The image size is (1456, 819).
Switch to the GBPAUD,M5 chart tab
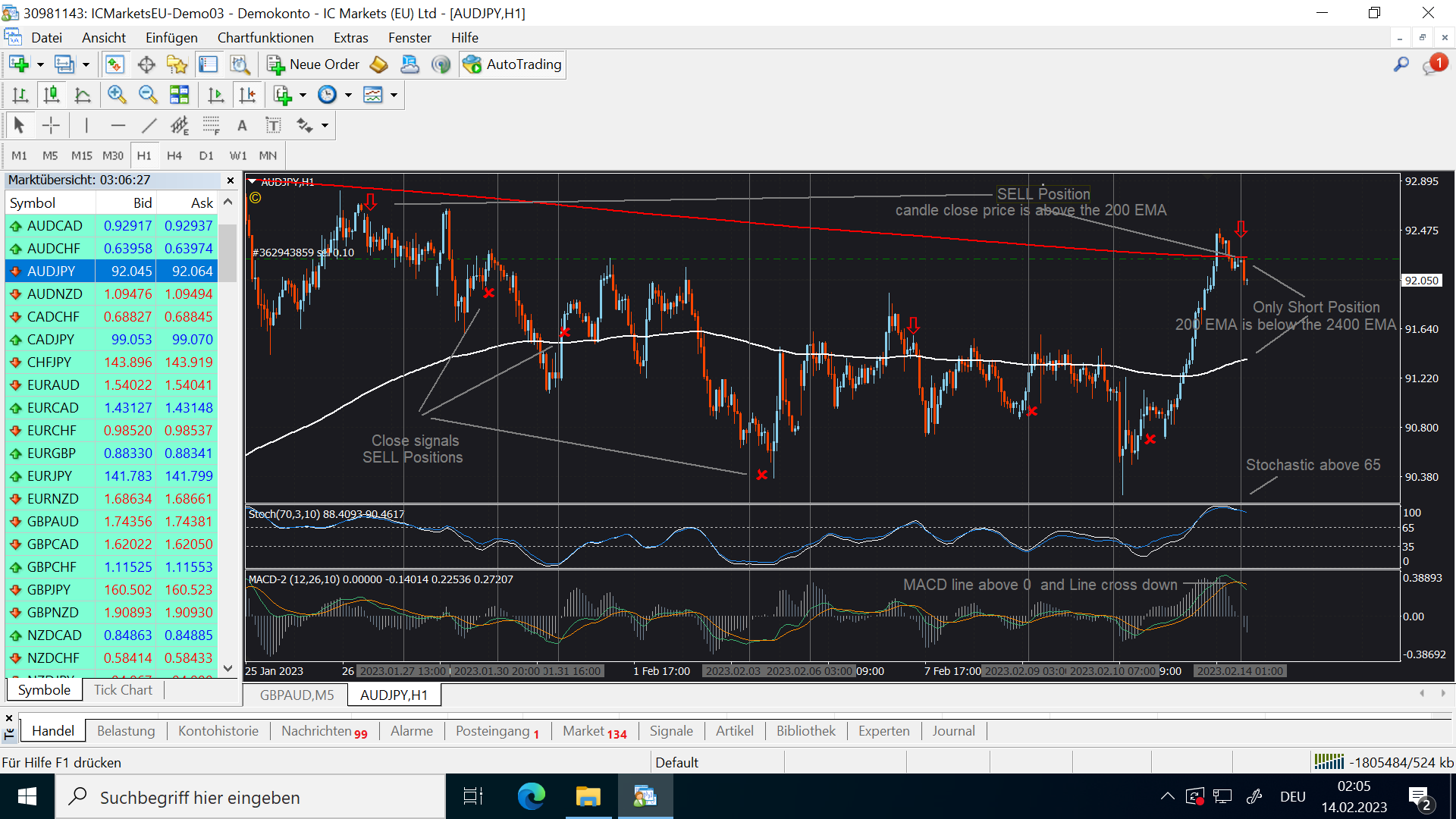point(297,695)
